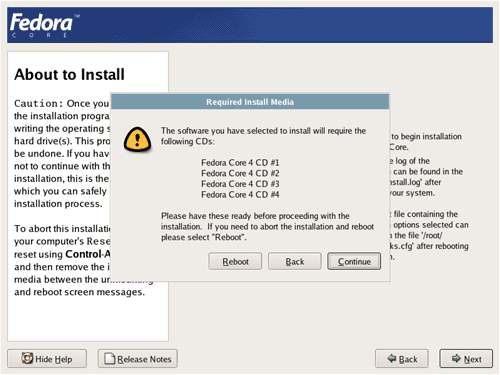This screenshot has height=375, width=500.
Task: Click the green left arrow on Back
Action: (x=392, y=358)
